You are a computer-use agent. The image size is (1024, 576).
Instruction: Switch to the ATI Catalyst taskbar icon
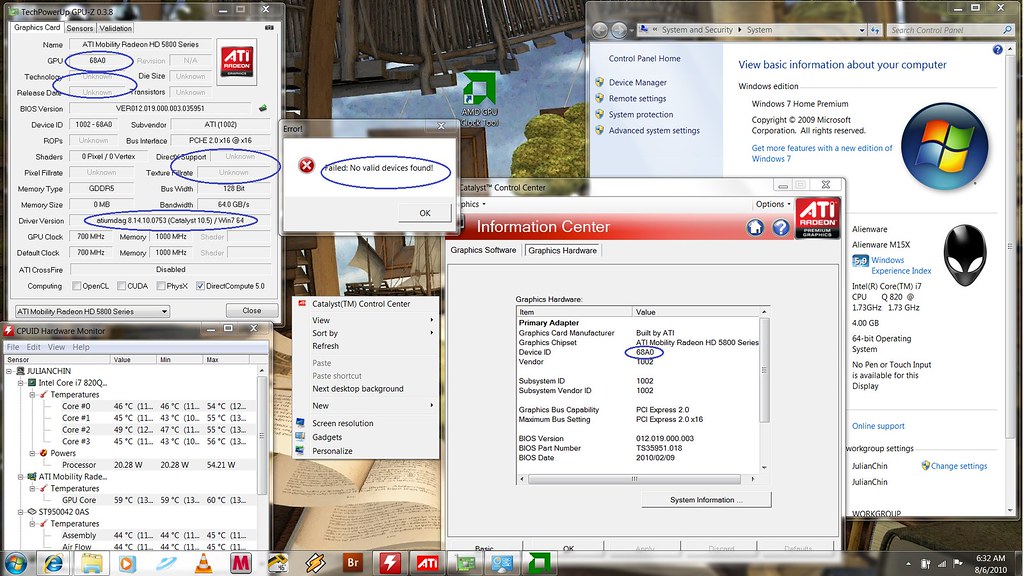point(428,563)
